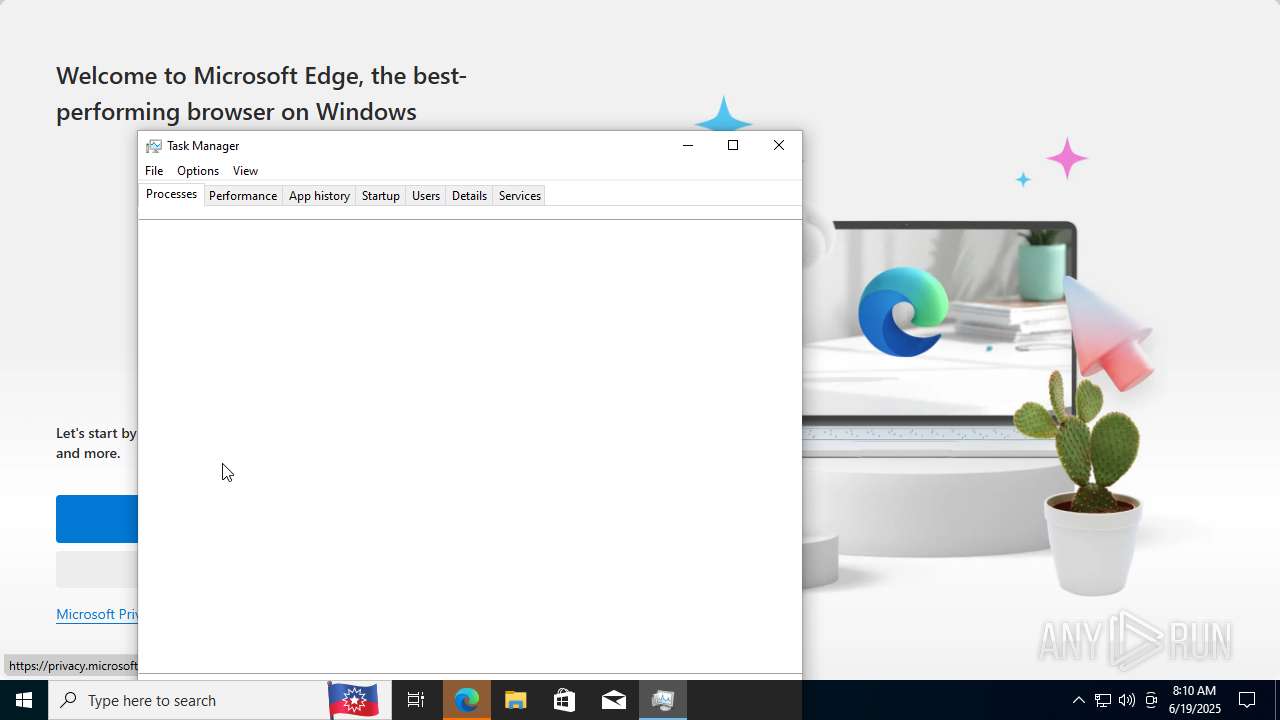Launch File Explorer from the taskbar
The height and width of the screenshot is (720, 1280).
click(x=515, y=700)
